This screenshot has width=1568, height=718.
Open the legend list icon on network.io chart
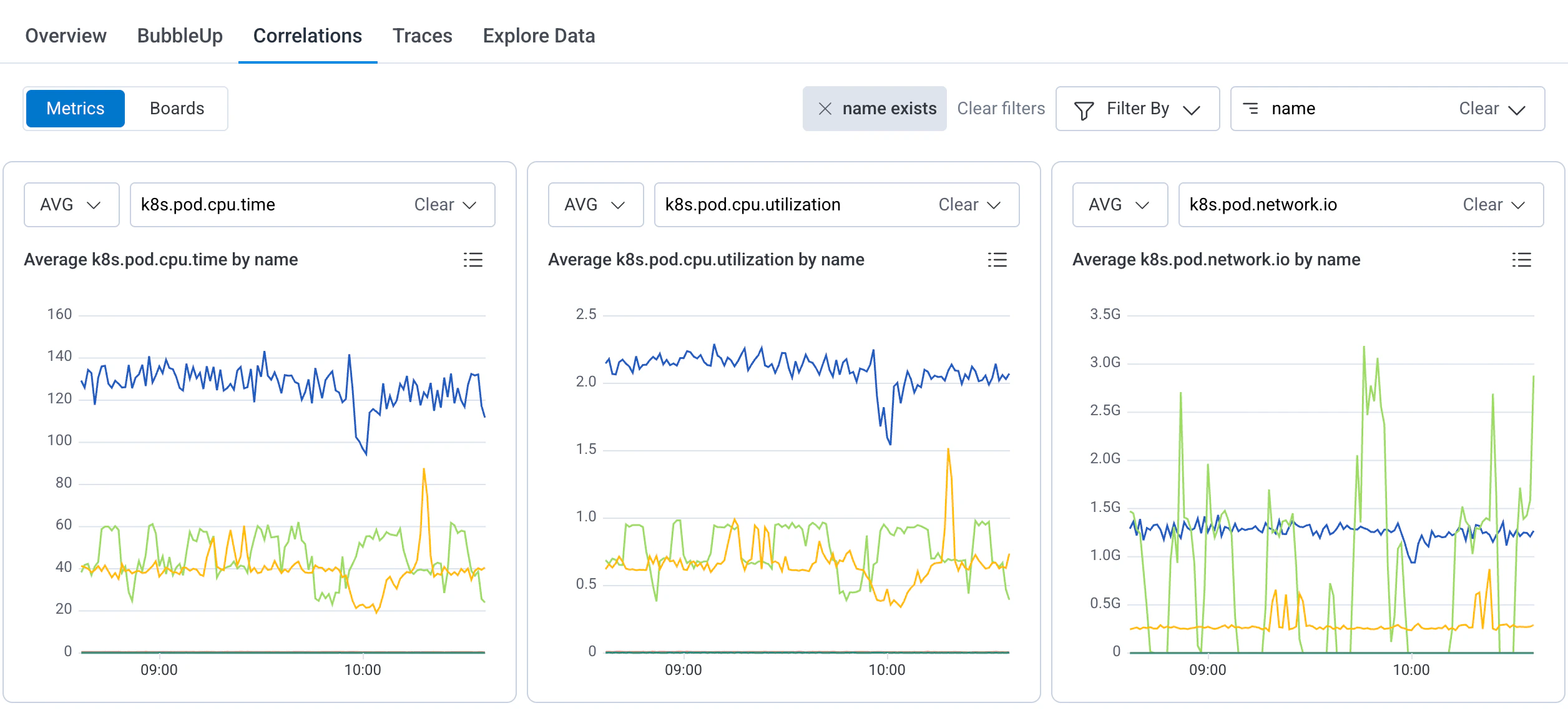click(x=1522, y=260)
